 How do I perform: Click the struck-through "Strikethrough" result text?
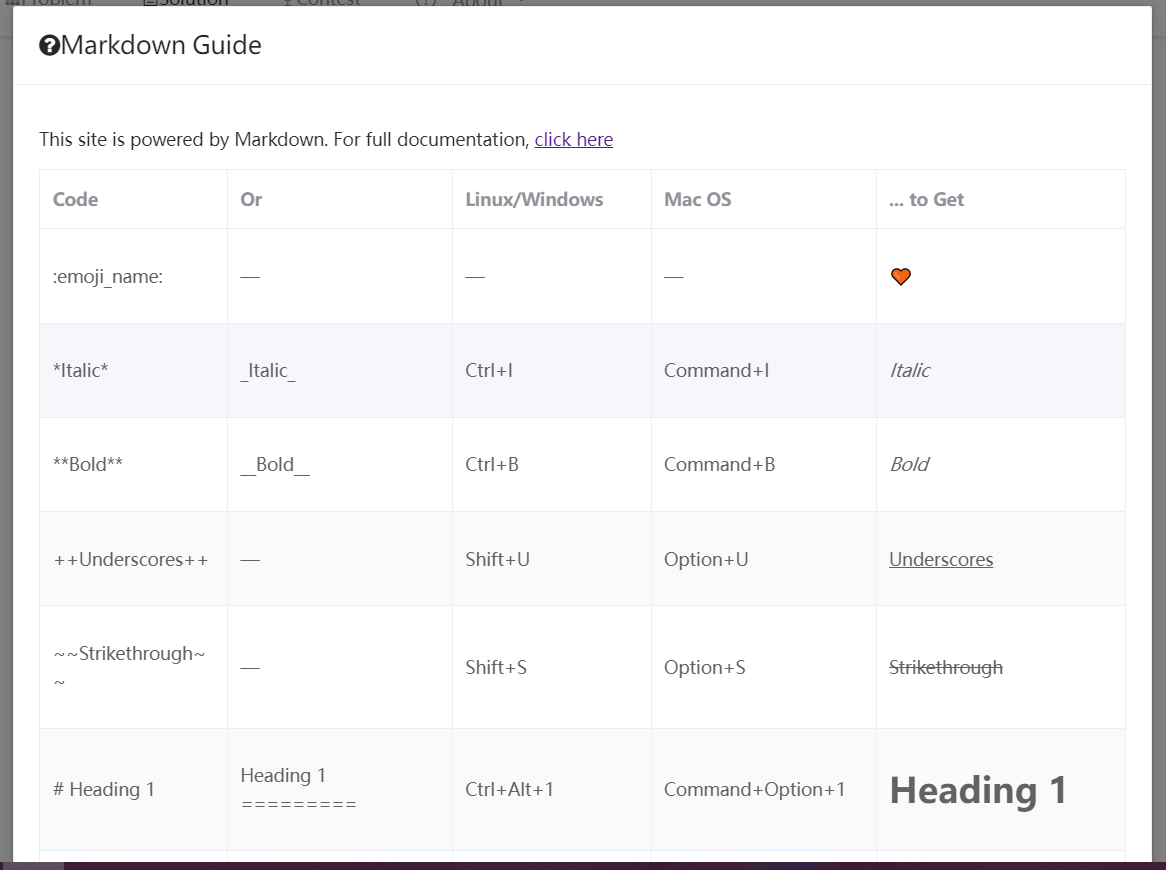click(x=946, y=667)
